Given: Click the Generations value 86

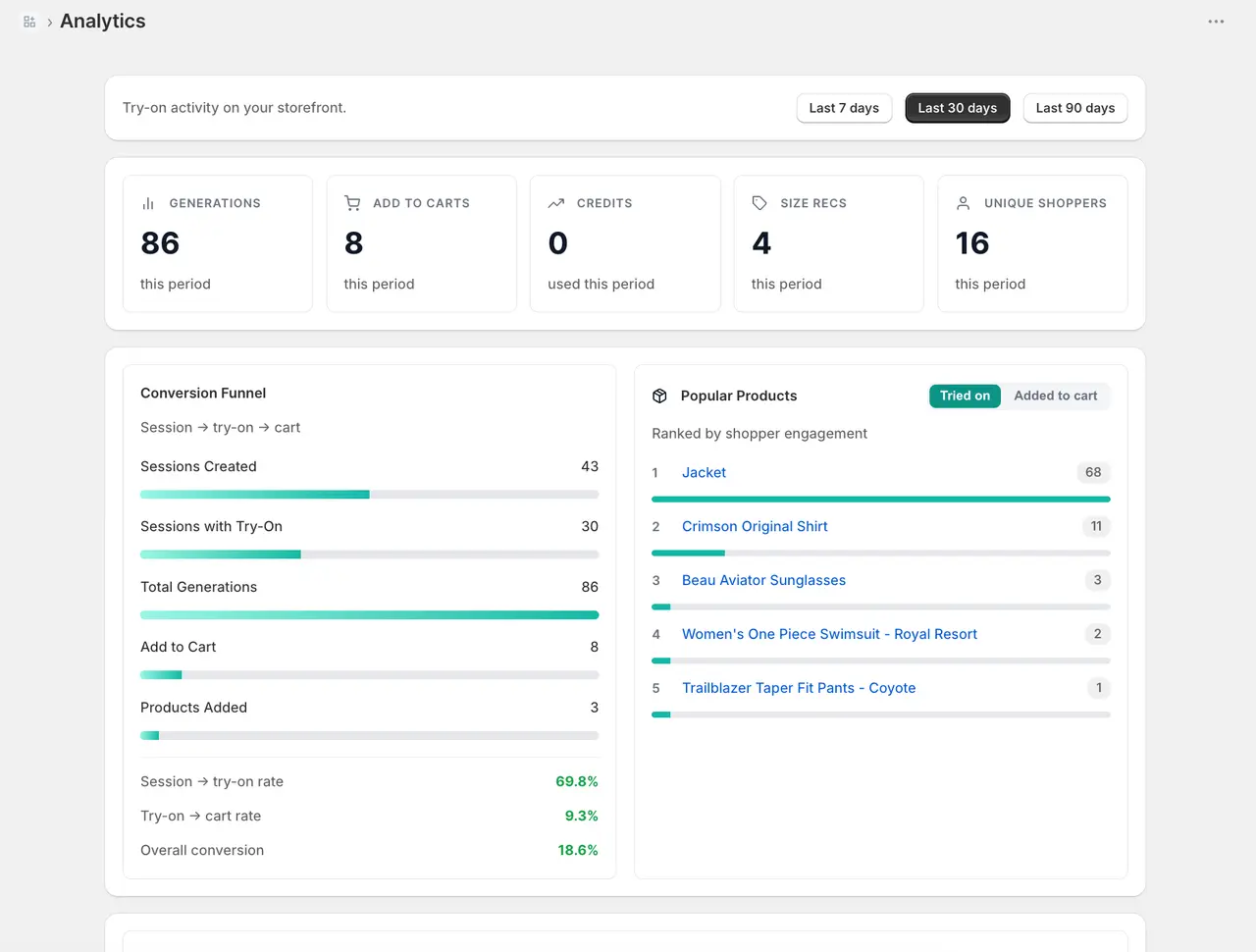Looking at the screenshot, I should (160, 242).
